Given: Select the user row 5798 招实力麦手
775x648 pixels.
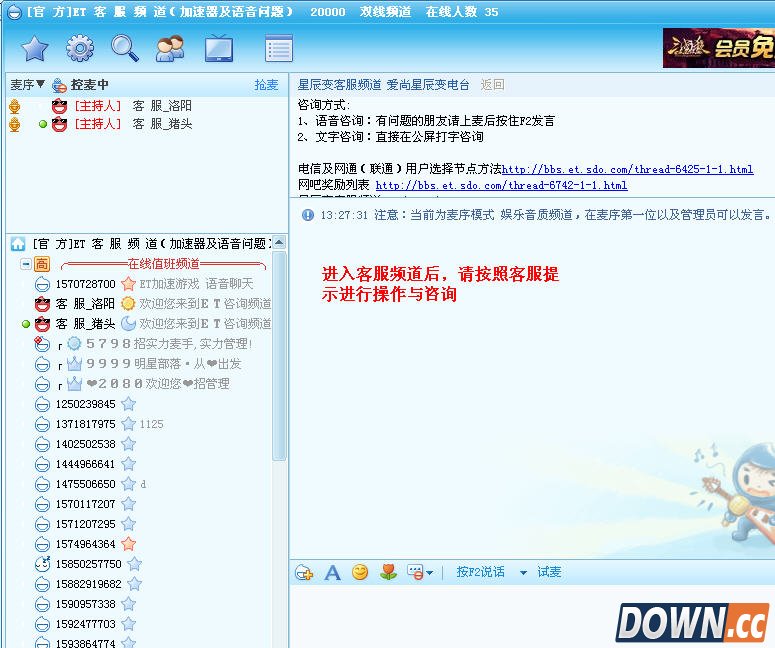Looking at the screenshot, I should tap(153, 344).
